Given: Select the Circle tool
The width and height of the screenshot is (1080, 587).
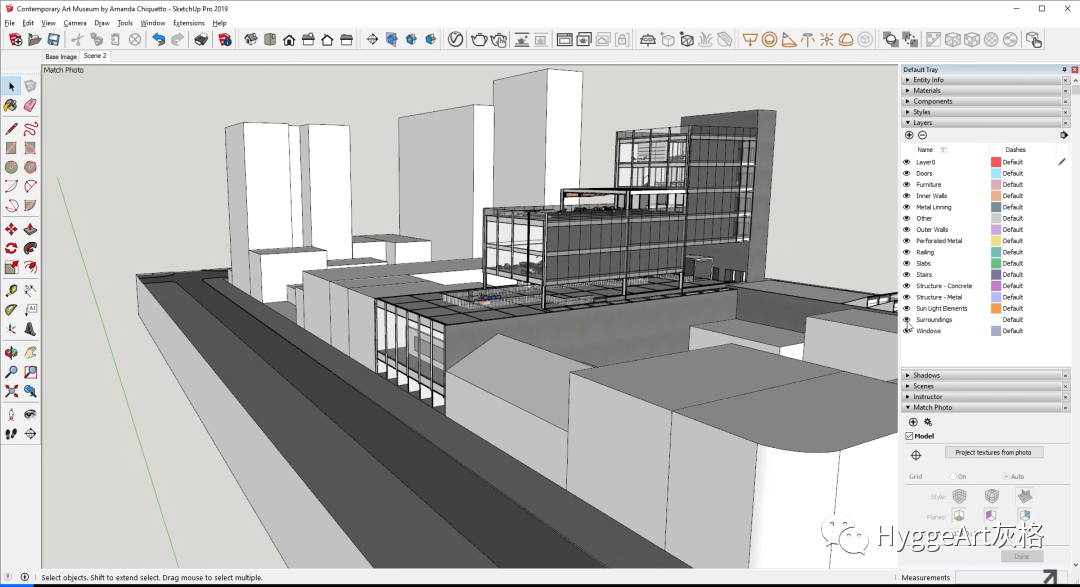Looking at the screenshot, I should coord(11,167).
